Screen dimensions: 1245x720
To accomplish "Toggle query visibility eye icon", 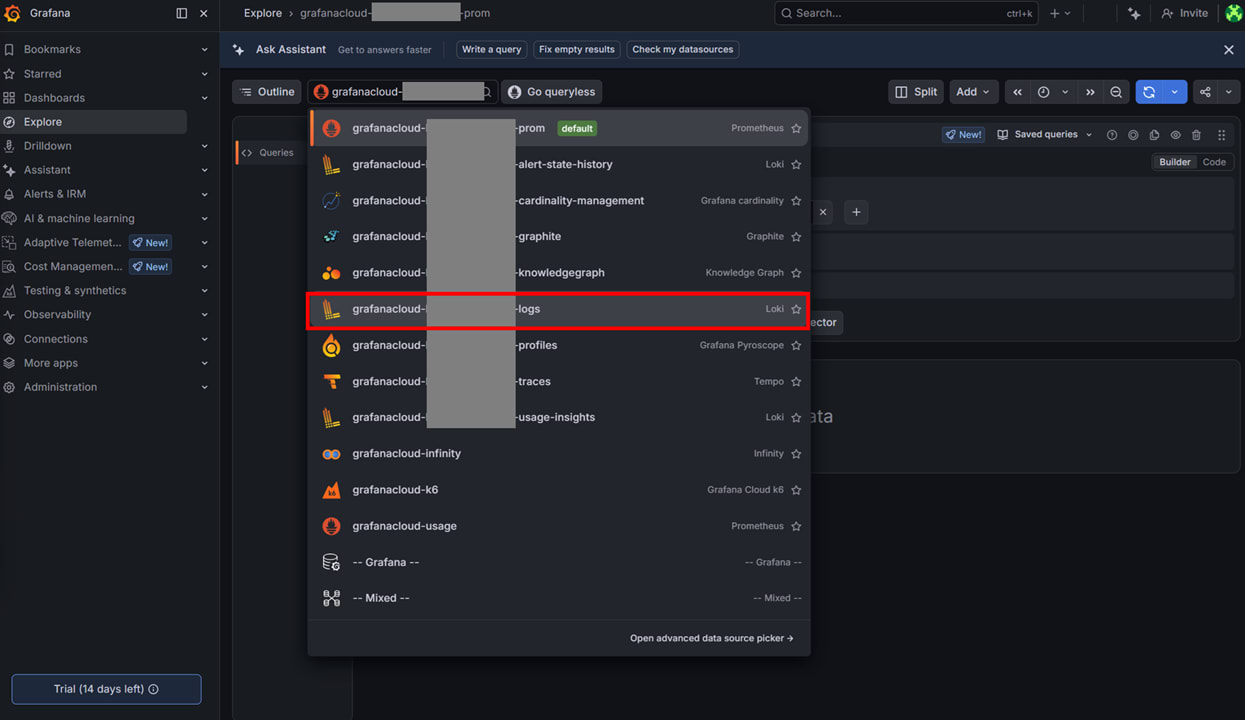I will pos(1175,135).
